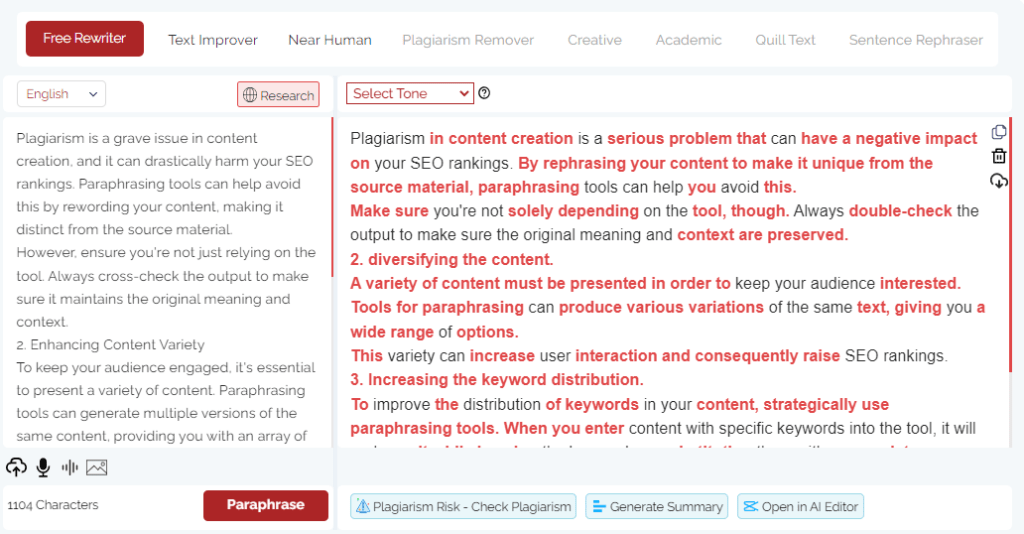Click highlighted phrase 'have a negative impact'
Image resolution: width=1024 pixels, height=534 pixels.
(x=889, y=138)
